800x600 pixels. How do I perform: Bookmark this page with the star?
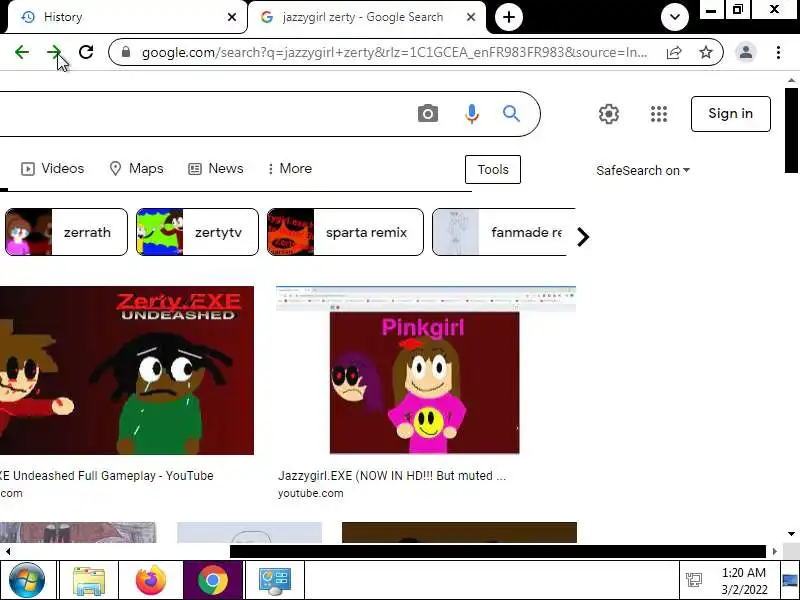pos(706,52)
